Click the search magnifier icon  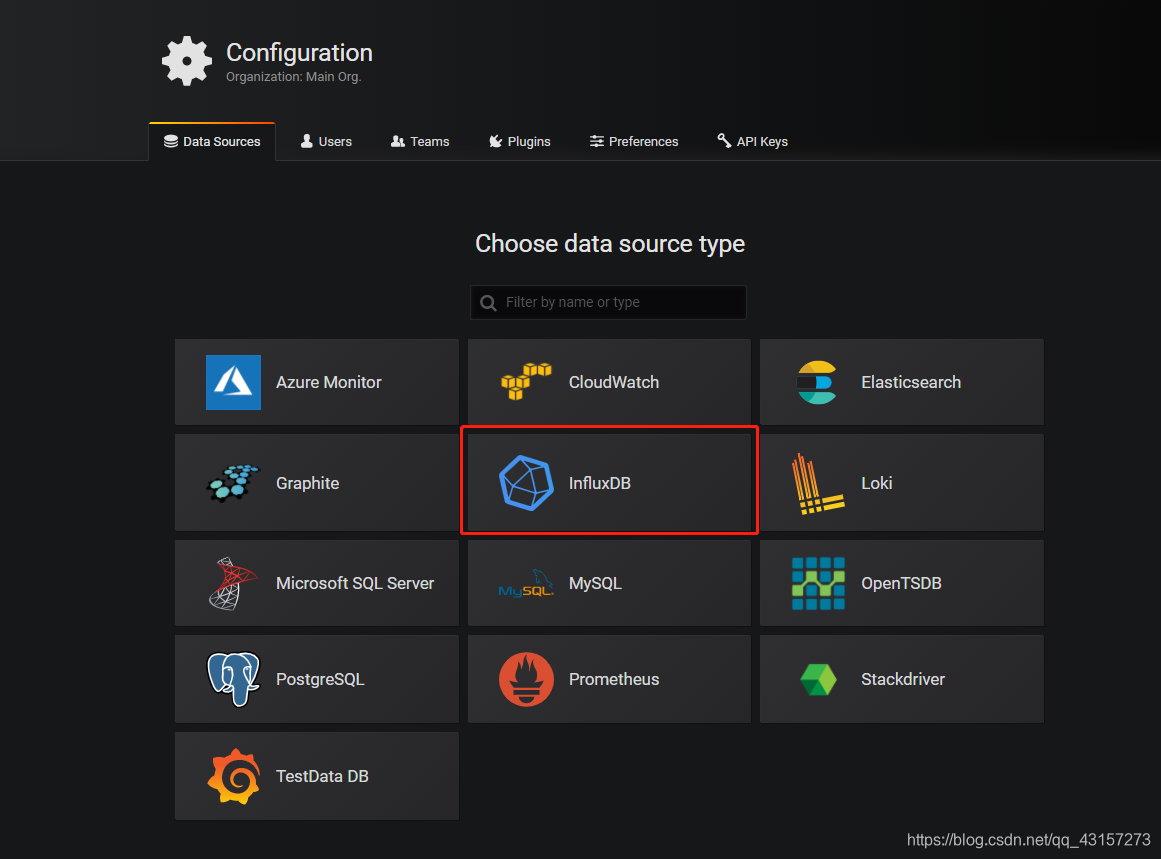(x=488, y=303)
